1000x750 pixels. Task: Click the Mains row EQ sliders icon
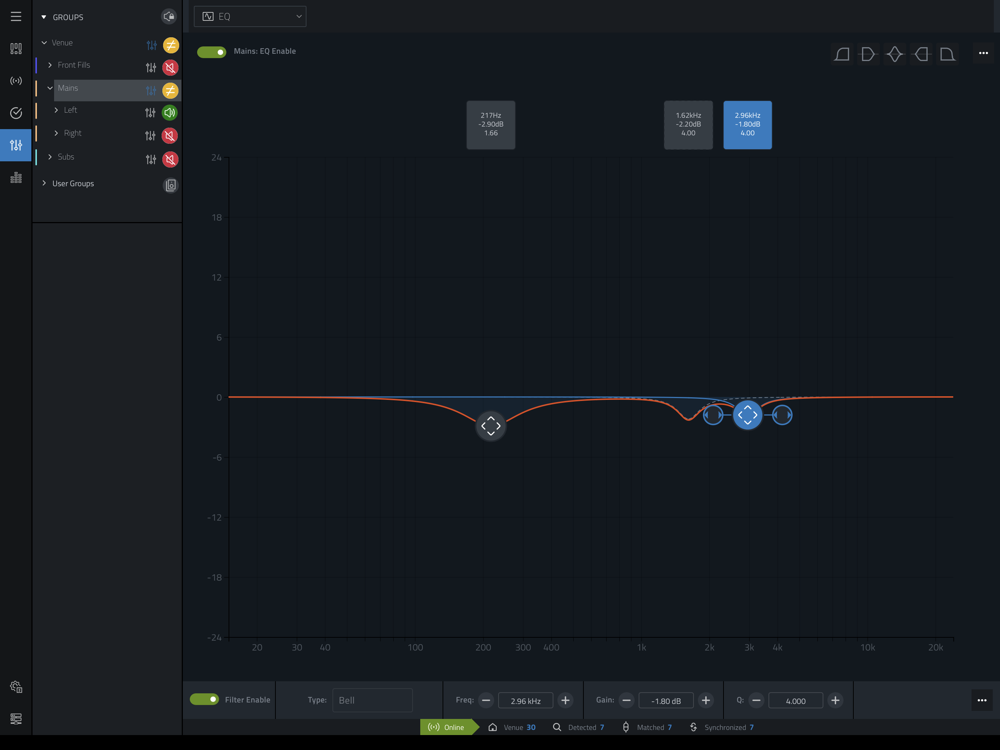(151, 91)
